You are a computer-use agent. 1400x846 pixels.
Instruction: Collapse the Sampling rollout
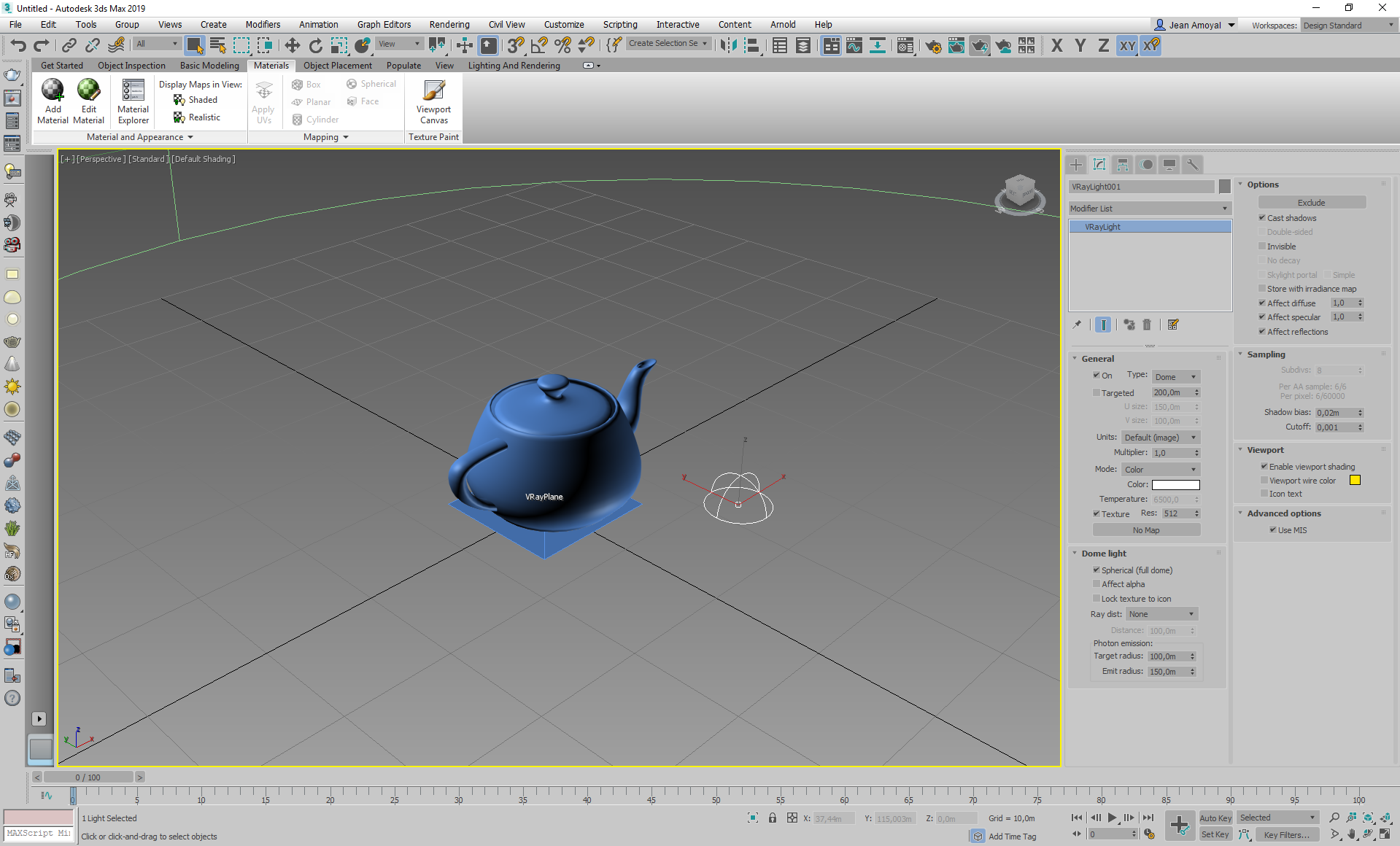pyautogui.click(x=1266, y=354)
